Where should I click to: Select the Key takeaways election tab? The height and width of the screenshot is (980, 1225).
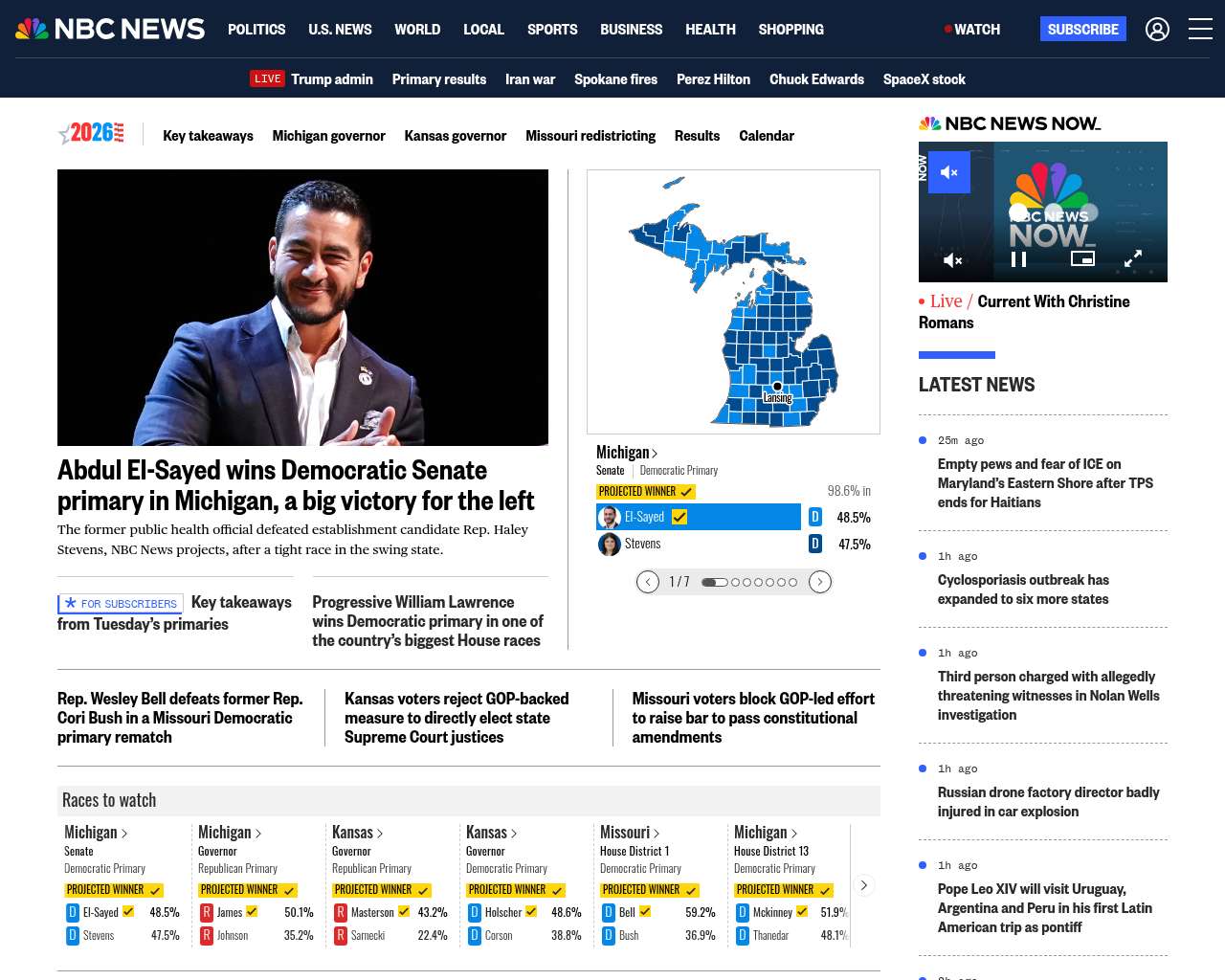coord(208,136)
